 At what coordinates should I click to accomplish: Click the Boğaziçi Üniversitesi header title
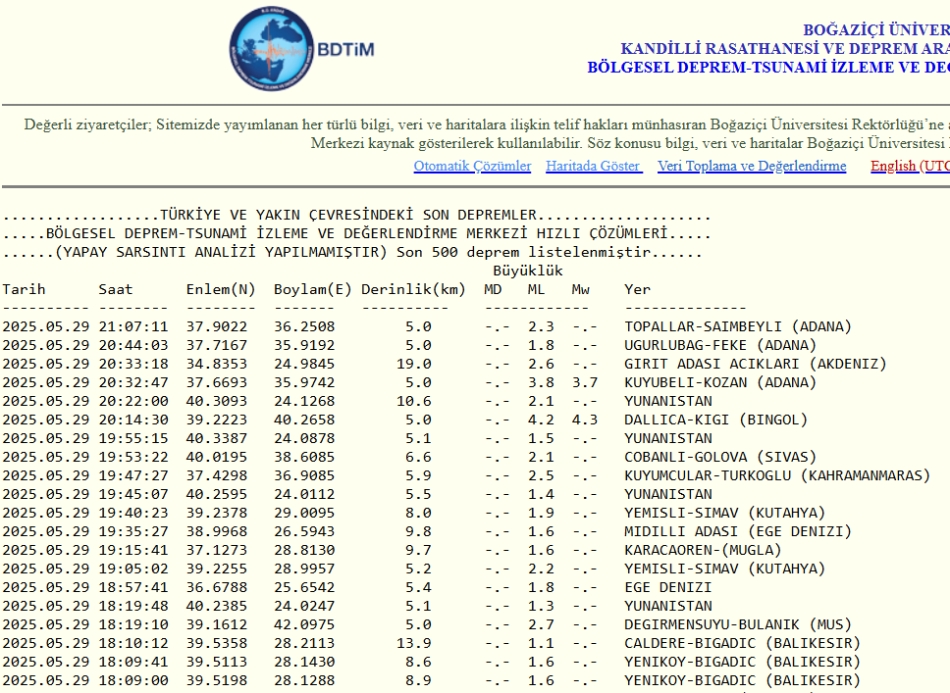880,31
